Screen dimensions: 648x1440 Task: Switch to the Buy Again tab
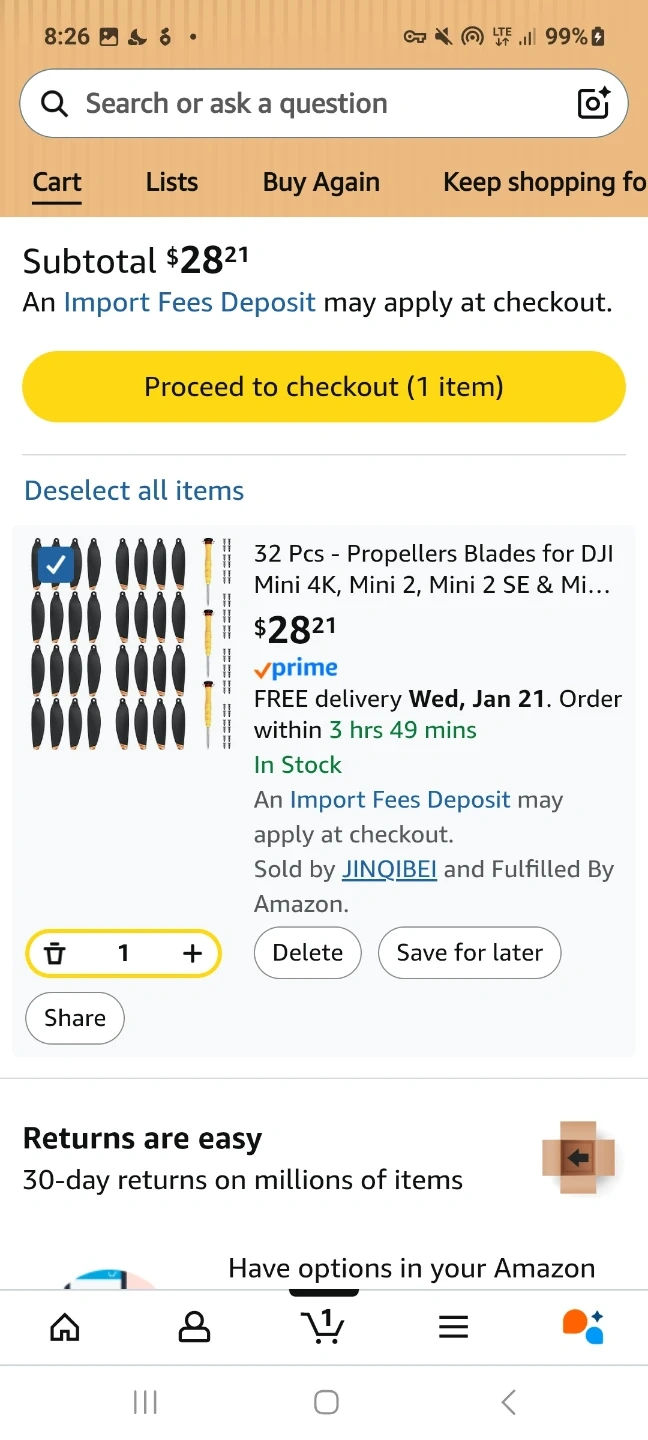(321, 182)
